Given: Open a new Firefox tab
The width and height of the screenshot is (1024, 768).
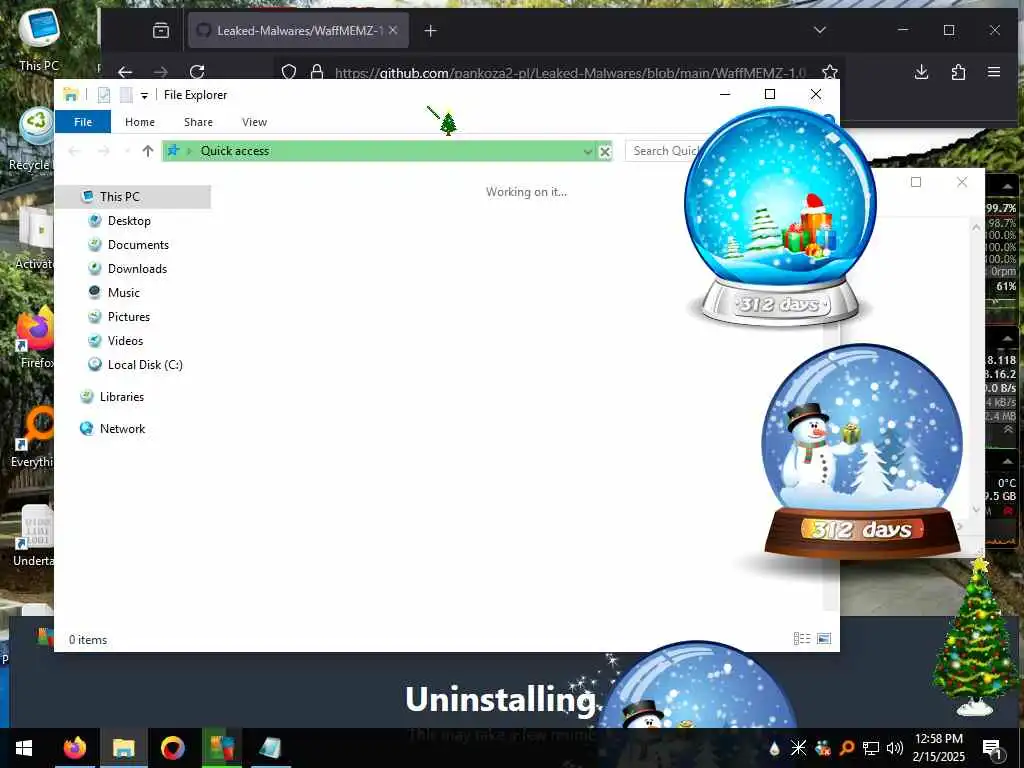Looking at the screenshot, I should pyautogui.click(x=430, y=31).
